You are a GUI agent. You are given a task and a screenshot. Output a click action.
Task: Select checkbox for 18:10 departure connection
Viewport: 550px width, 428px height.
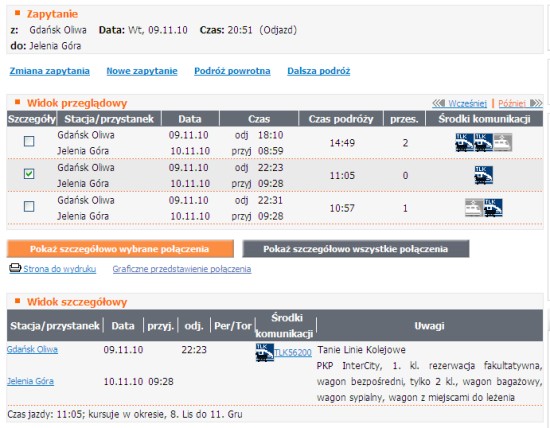29,141
